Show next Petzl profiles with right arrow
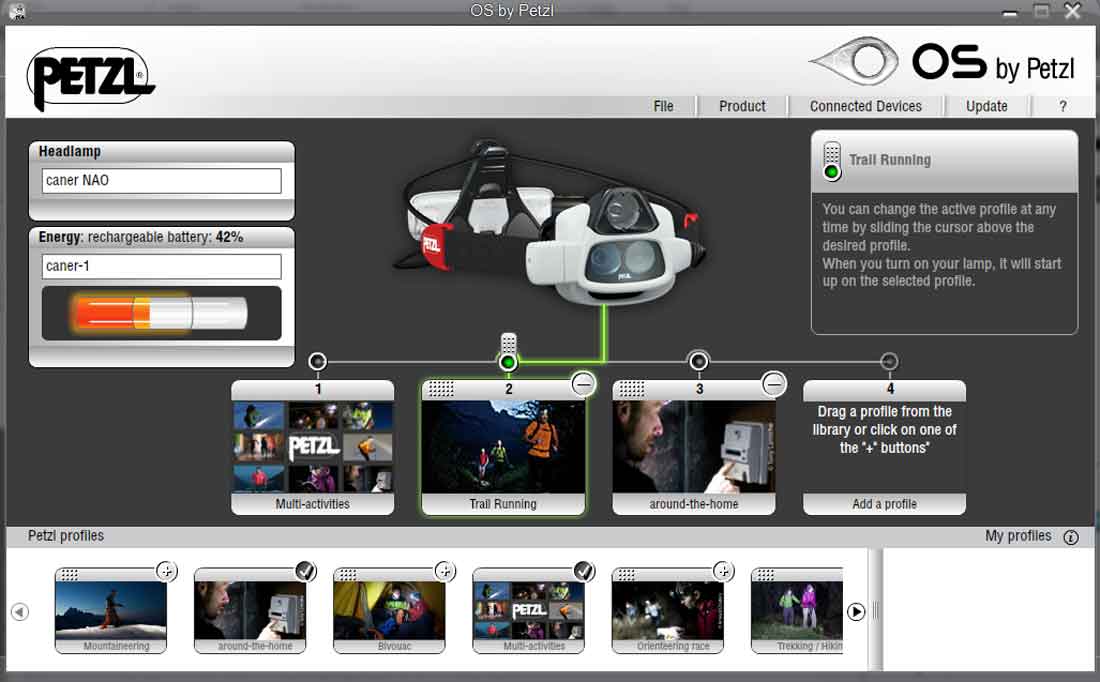Screen dimensions: 1100x682 [856, 612]
